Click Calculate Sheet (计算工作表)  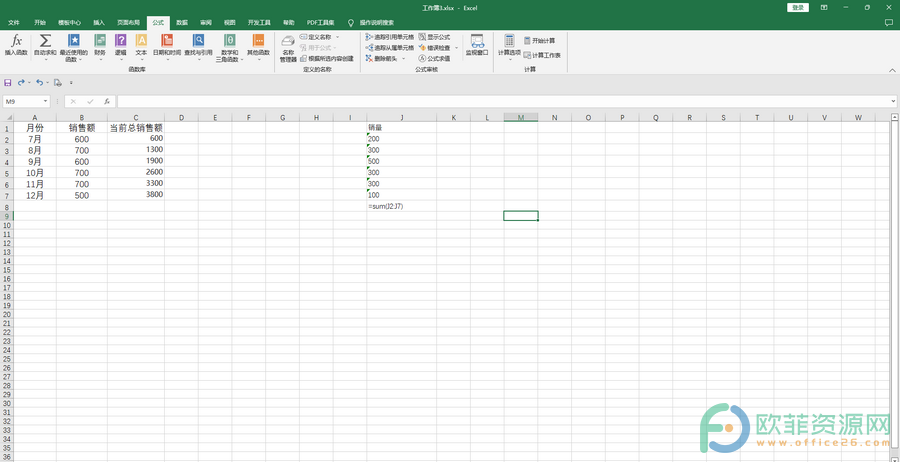(542, 56)
